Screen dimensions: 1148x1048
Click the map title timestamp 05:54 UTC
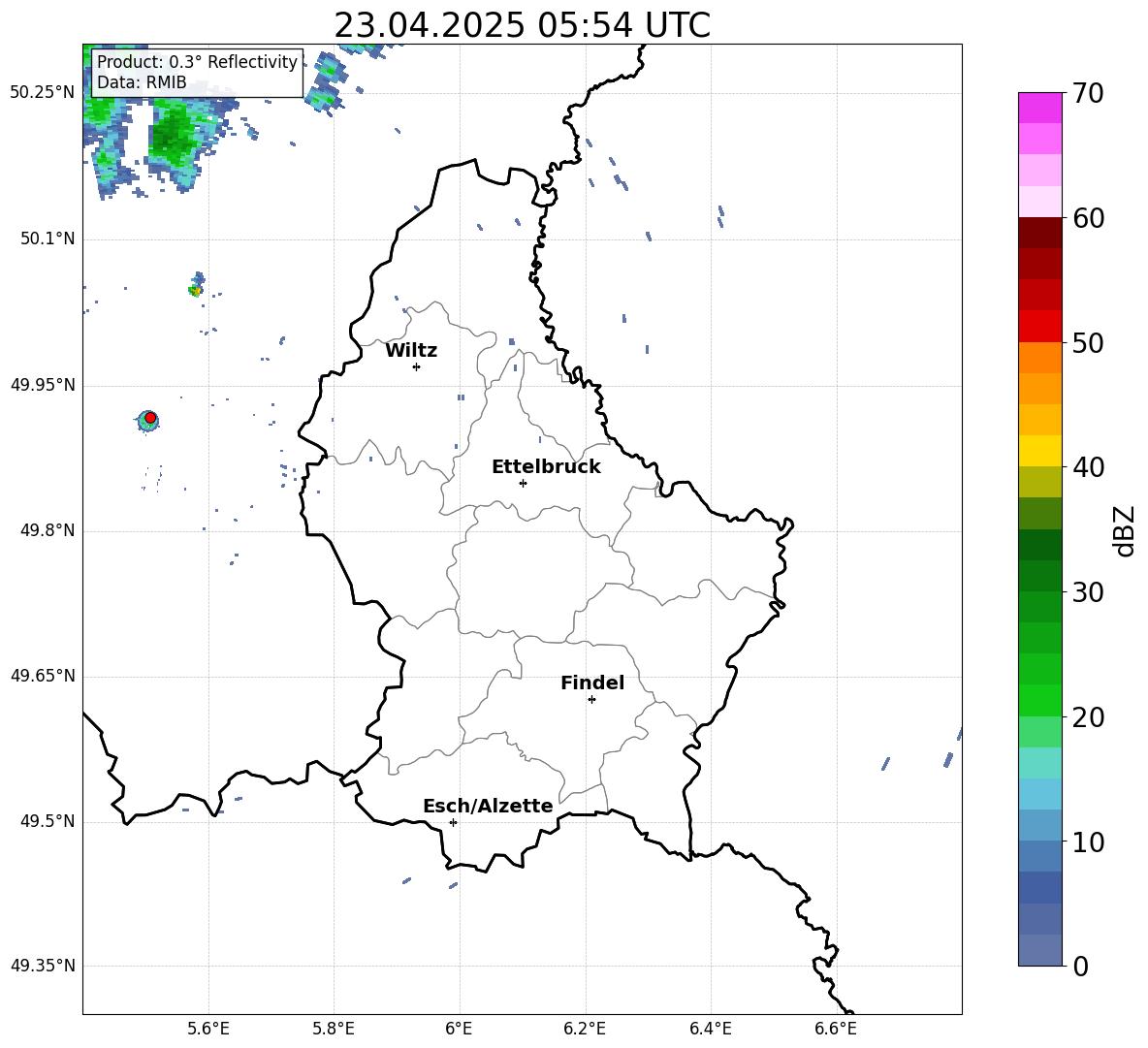point(623,25)
